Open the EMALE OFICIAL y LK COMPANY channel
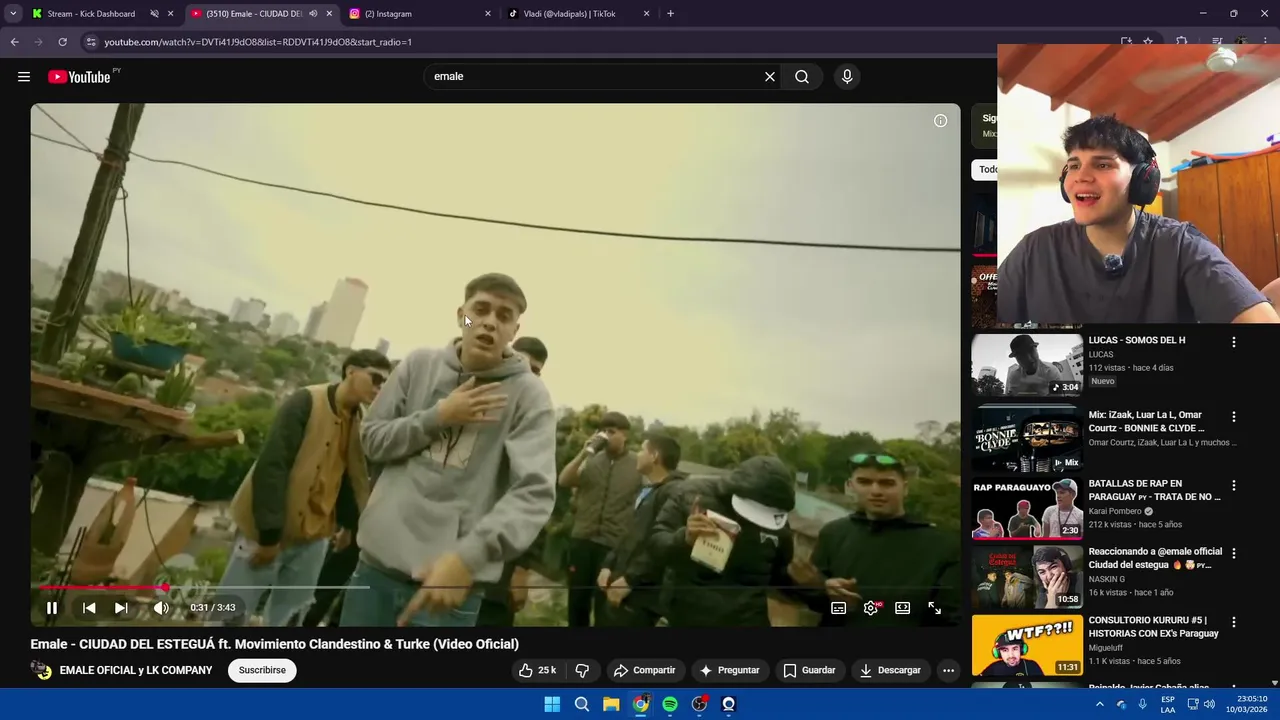 (136, 670)
